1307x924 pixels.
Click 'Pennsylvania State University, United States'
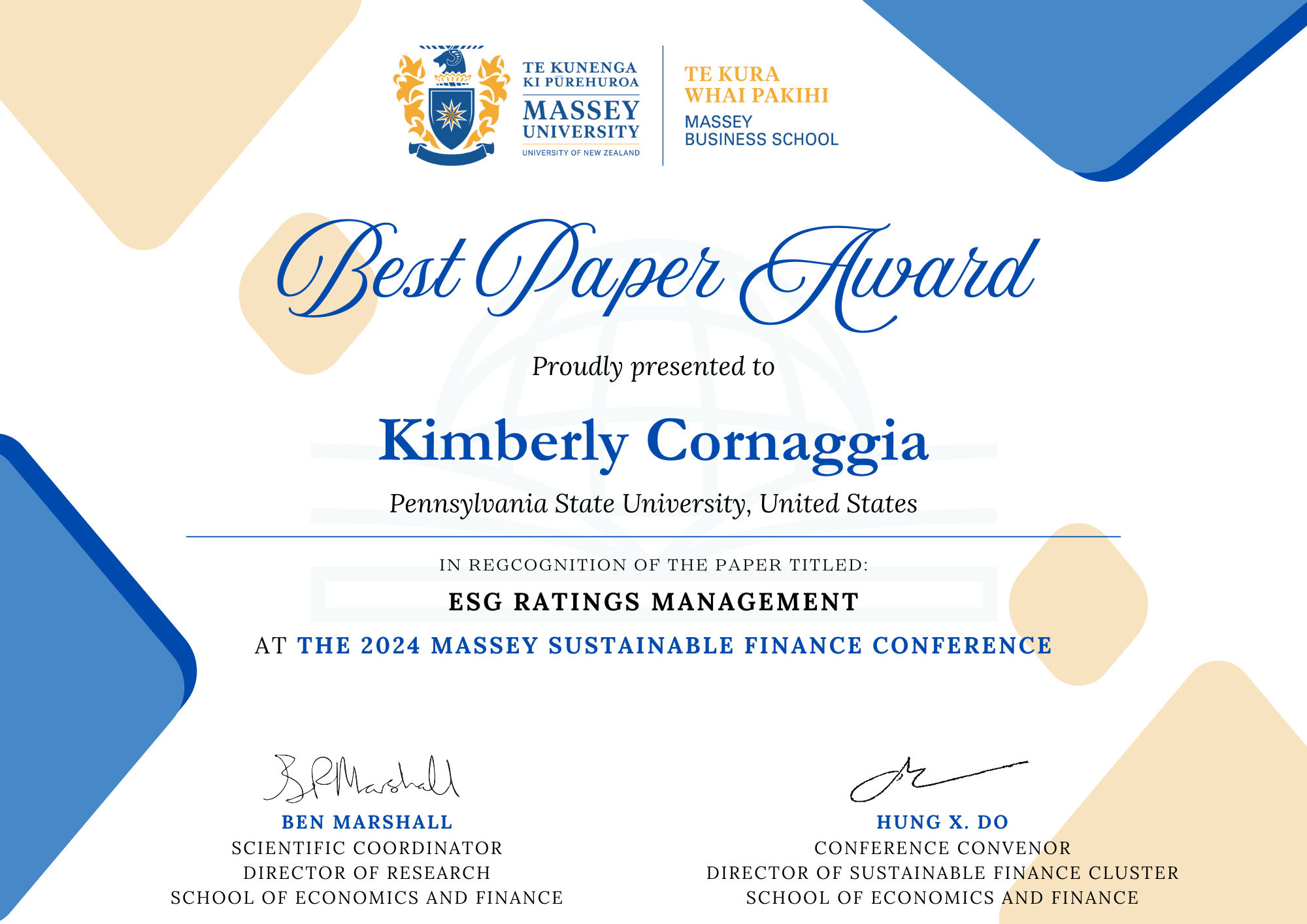coord(653,504)
